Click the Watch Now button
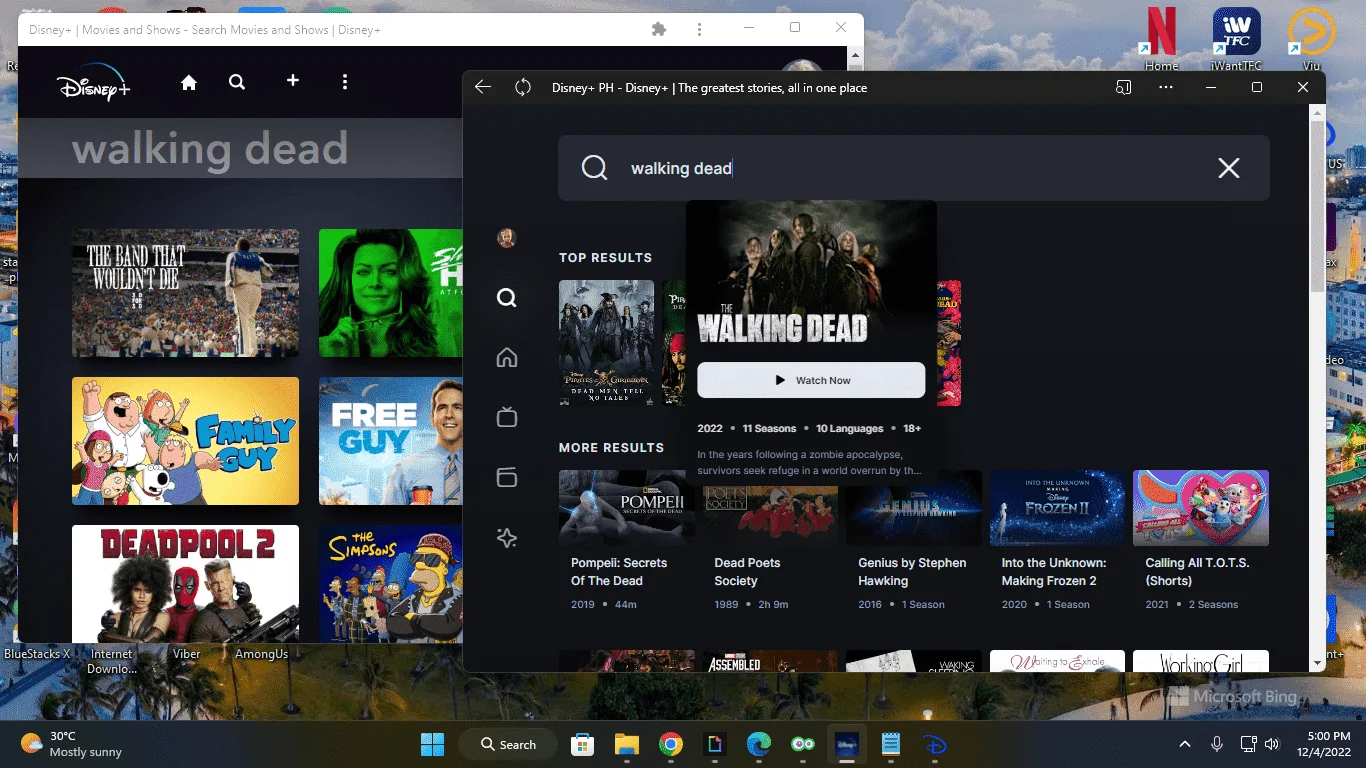The height and width of the screenshot is (768, 1366). (811, 380)
